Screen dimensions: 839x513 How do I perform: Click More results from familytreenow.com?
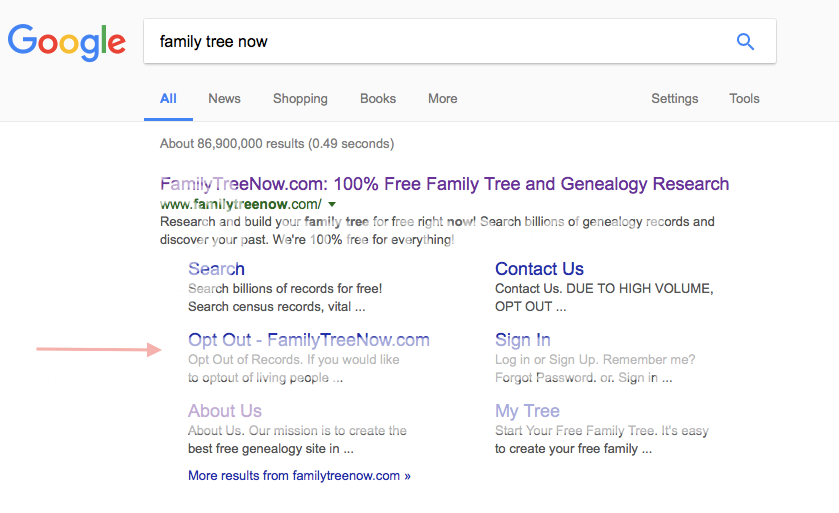point(299,476)
